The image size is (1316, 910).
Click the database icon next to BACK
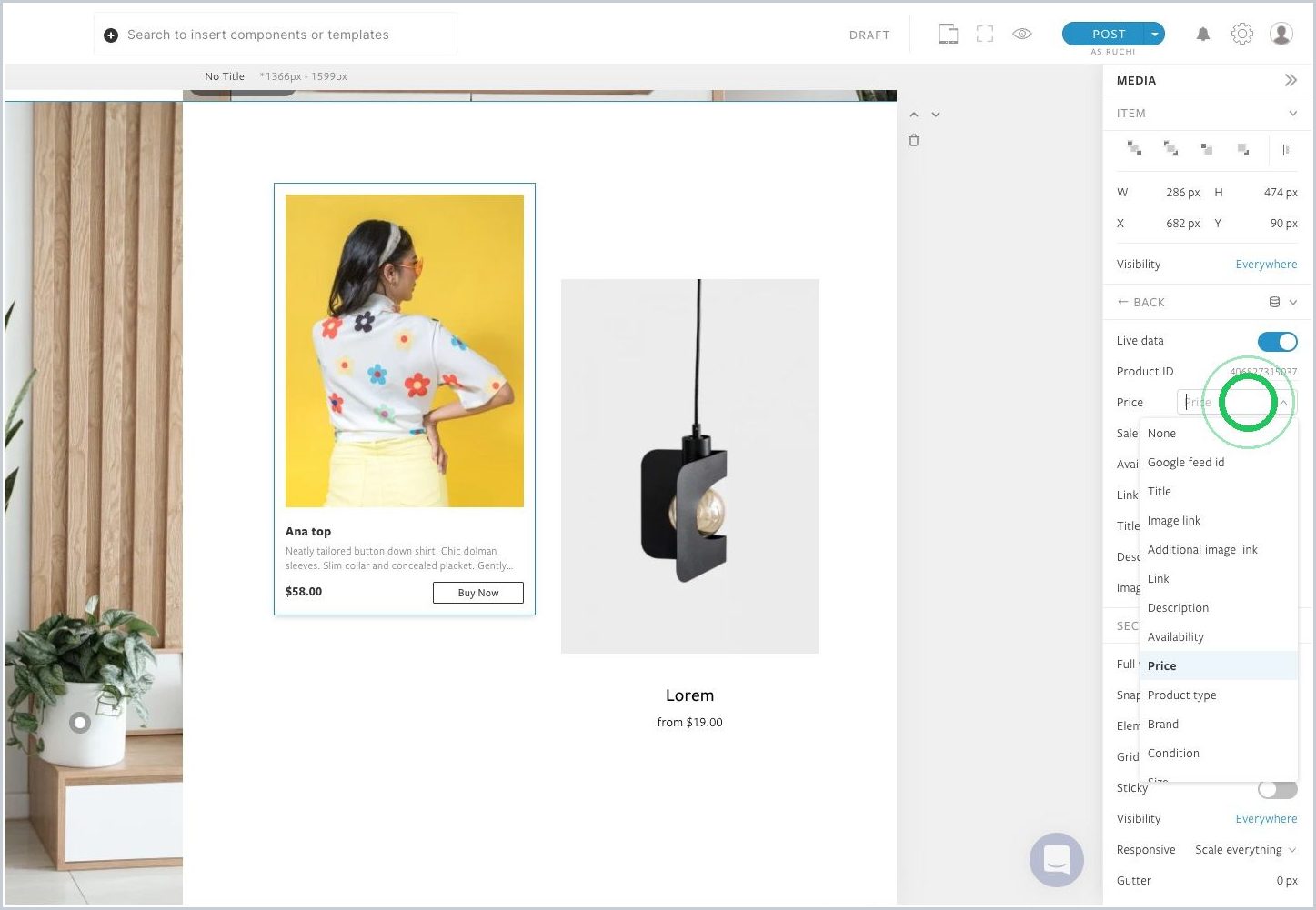pyautogui.click(x=1274, y=302)
